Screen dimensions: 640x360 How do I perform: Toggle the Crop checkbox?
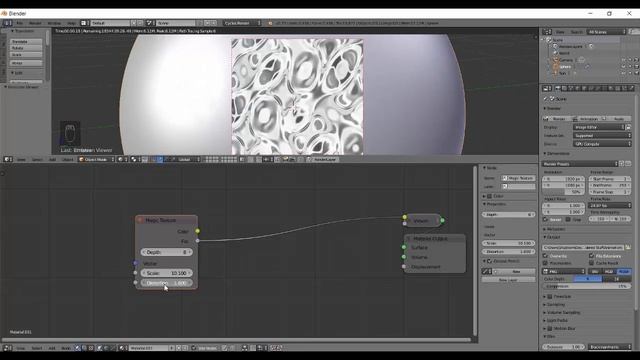click(x=568, y=220)
